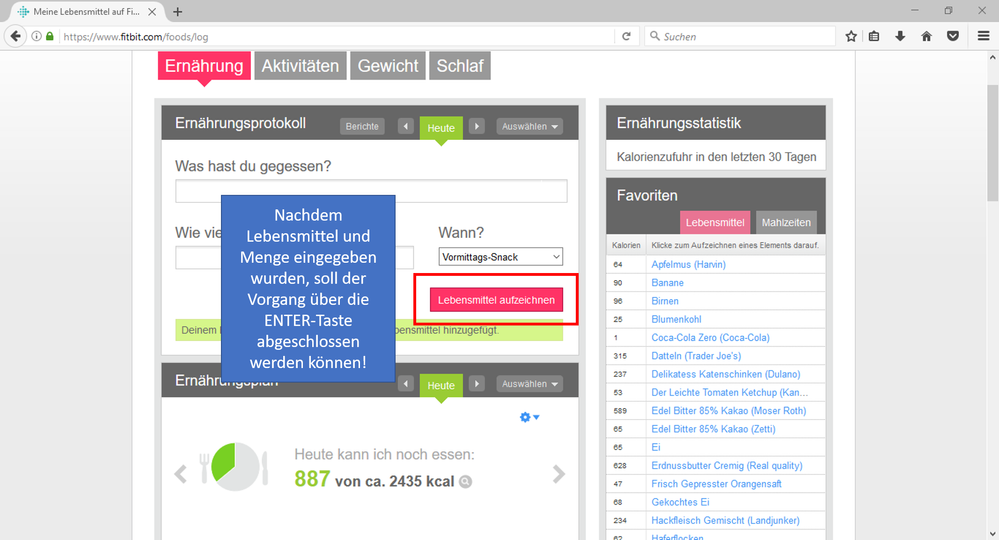Reload the page with refresh icon
Image resolution: width=999 pixels, height=540 pixels.
click(x=627, y=36)
